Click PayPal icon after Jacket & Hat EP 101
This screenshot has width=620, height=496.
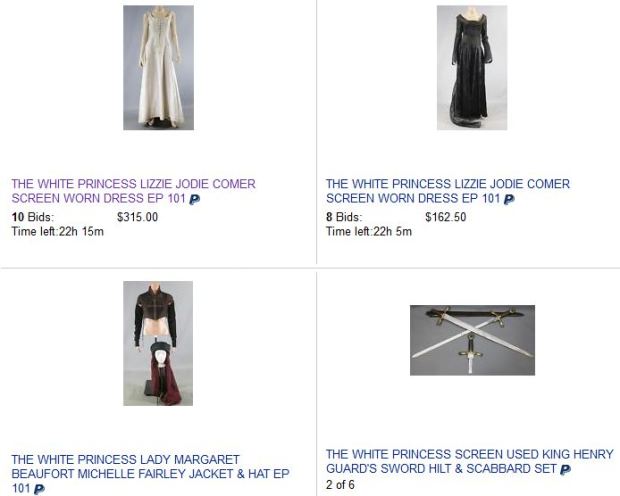(x=39, y=489)
